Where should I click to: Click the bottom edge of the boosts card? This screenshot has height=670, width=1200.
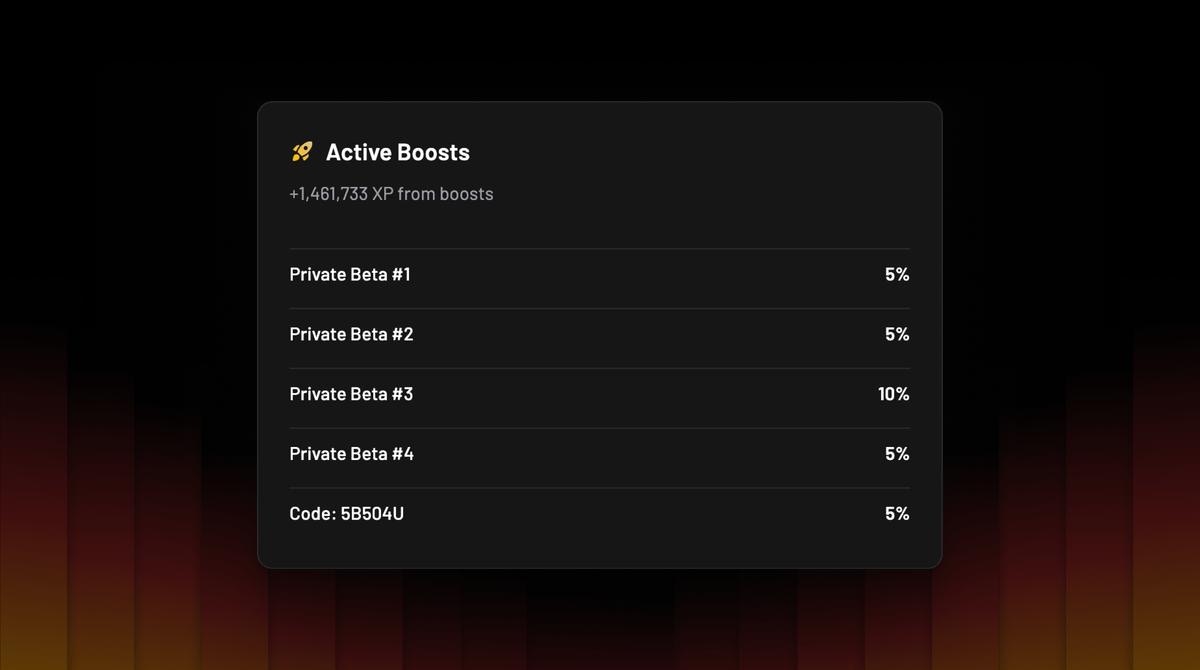(599, 566)
